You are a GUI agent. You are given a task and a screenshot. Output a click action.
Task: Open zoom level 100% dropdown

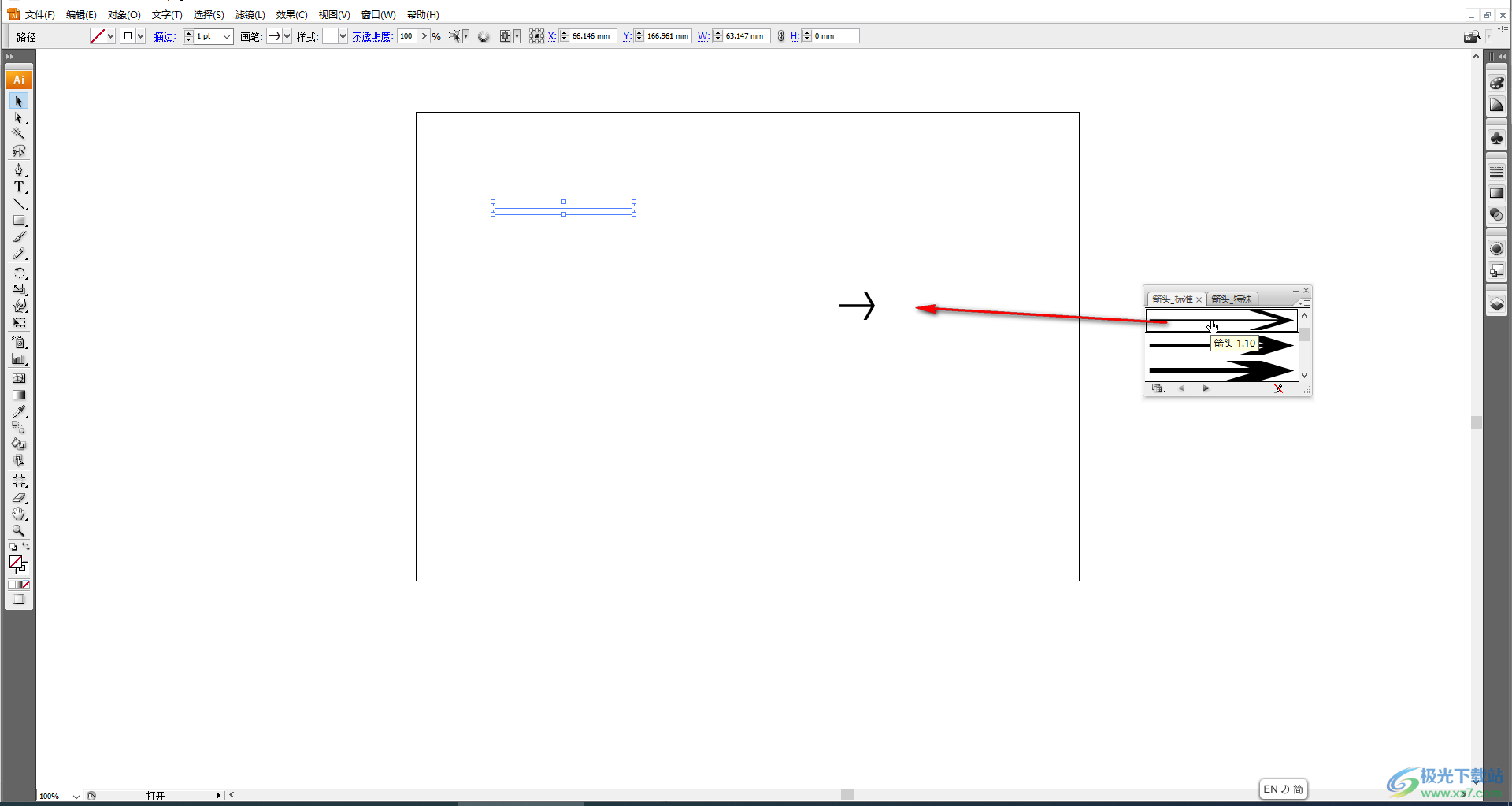click(x=76, y=796)
